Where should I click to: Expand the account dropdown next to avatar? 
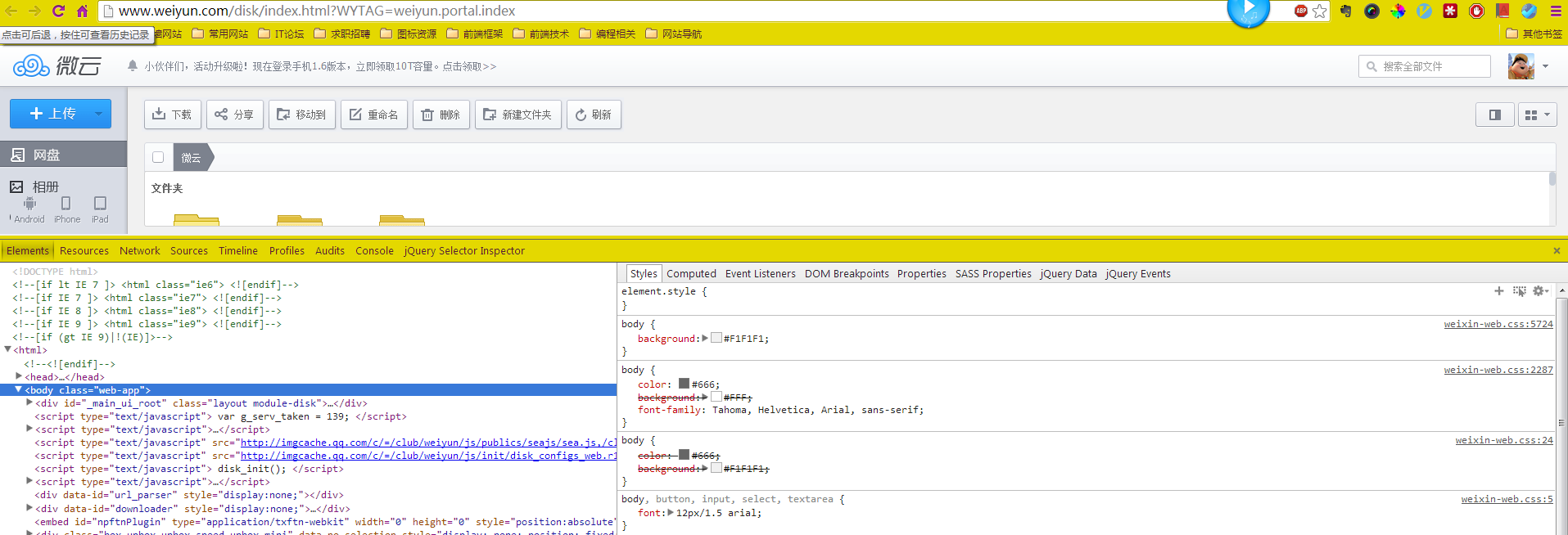coord(1545,66)
